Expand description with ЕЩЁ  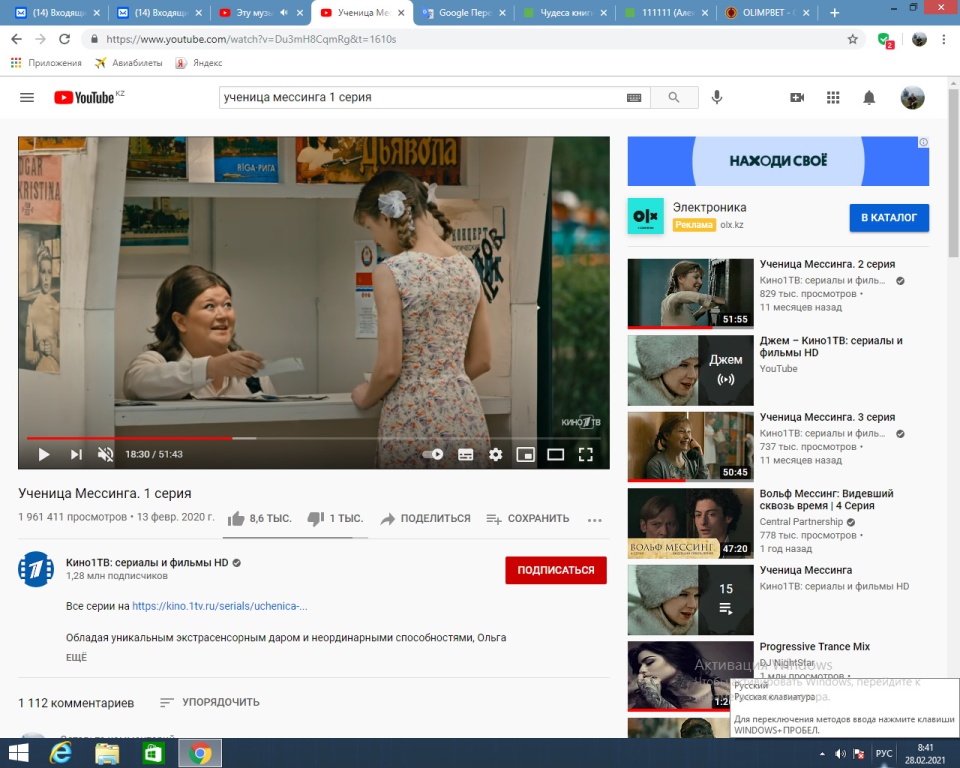click(x=77, y=657)
